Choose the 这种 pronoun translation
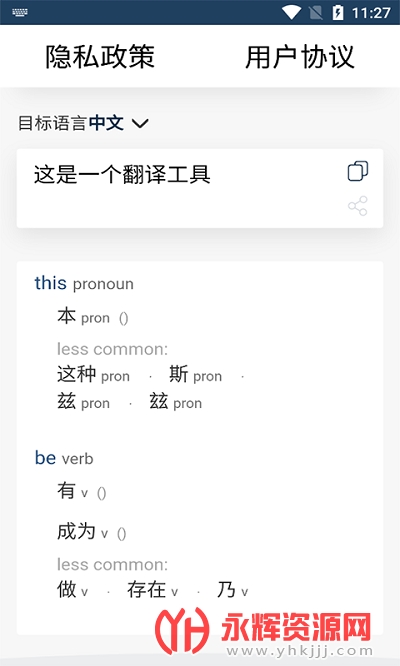 pyautogui.click(x=76, y=374)
